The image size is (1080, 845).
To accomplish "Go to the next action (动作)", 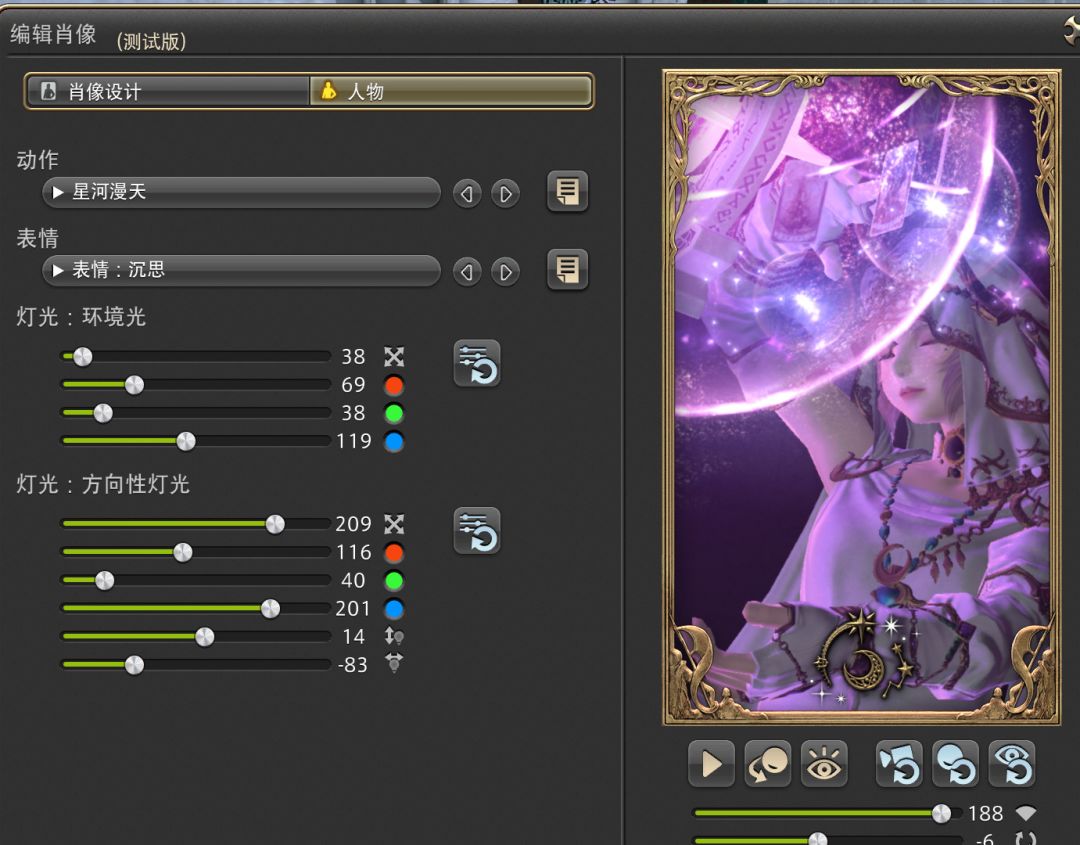I will pyautogui.click(x=506, y=194).
